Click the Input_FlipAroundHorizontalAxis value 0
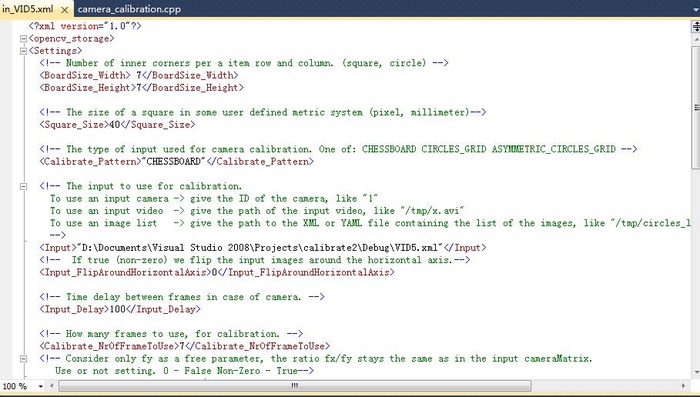This screenshot has width=700, height=397. pyautogui.click(x=214, y=272)
